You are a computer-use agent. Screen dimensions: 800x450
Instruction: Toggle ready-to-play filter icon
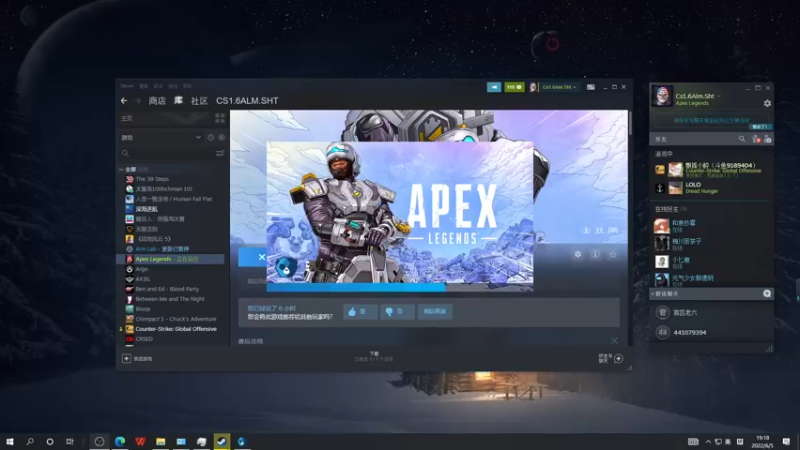[x=221, y=137]
